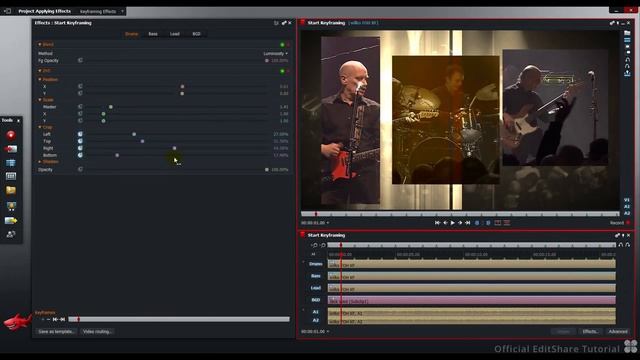640x360 pixels.
Task: Collapse the Position group
Action: coord(40,80)
